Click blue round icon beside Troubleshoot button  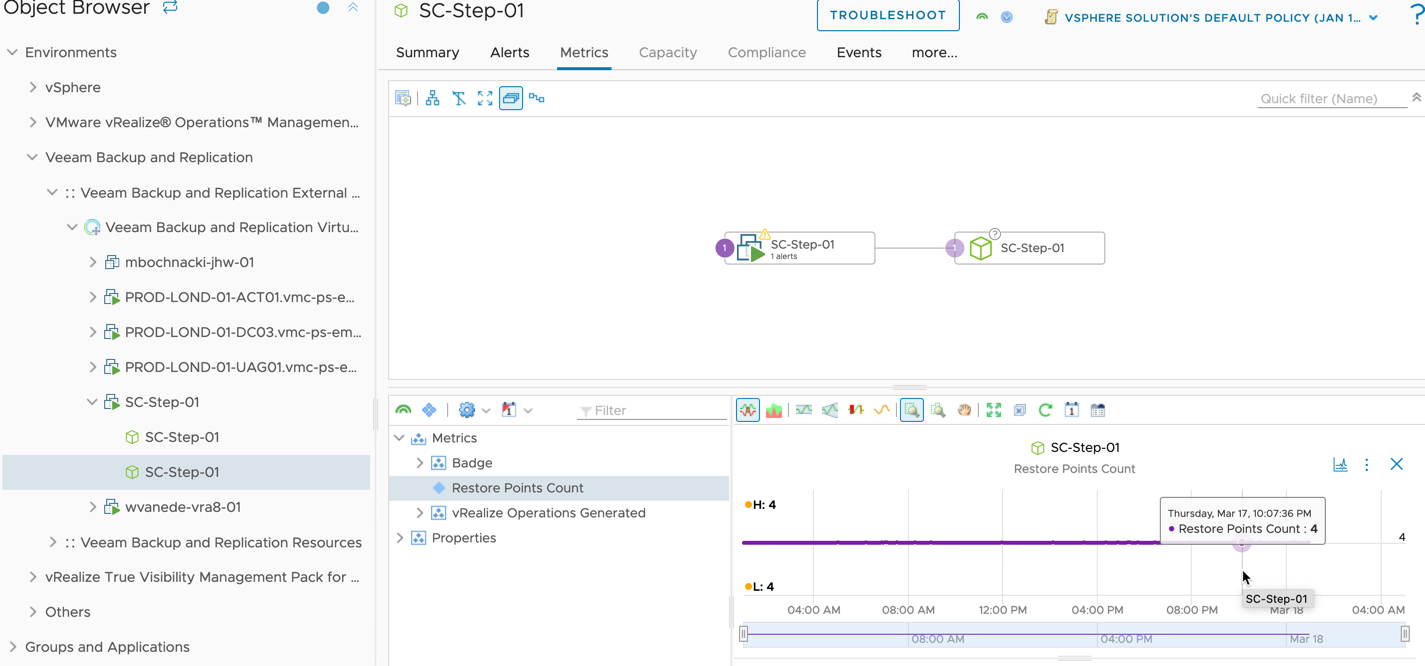pos(1007,17)
